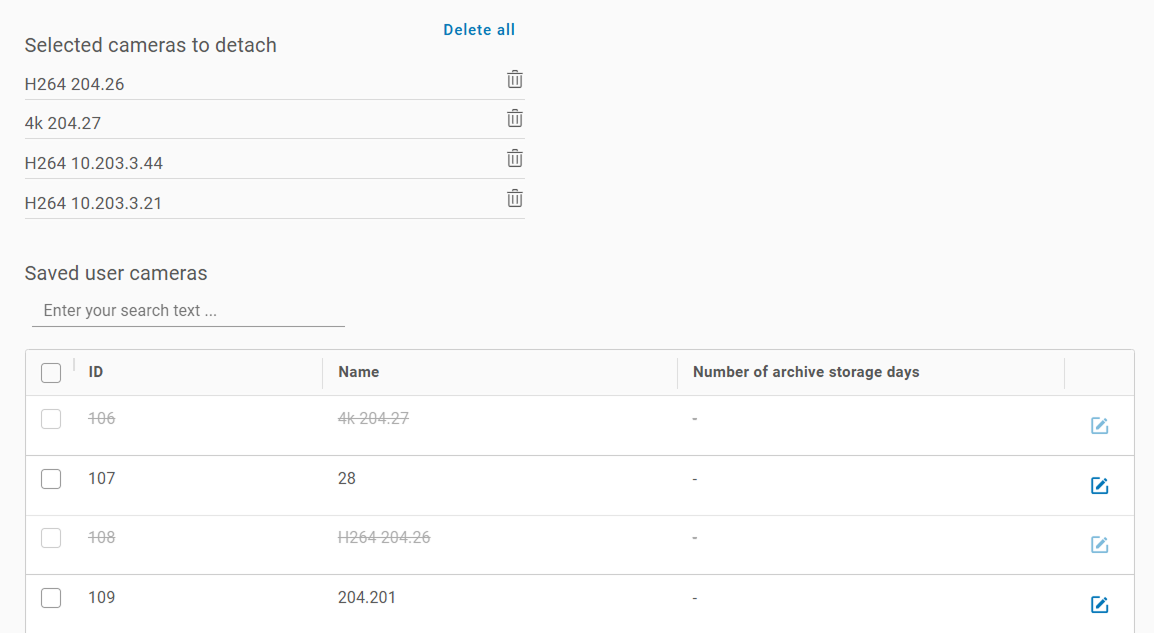Click the 204.201 camera name cell
Viewport: 1154px width, 633px height.
pos(367,598)
